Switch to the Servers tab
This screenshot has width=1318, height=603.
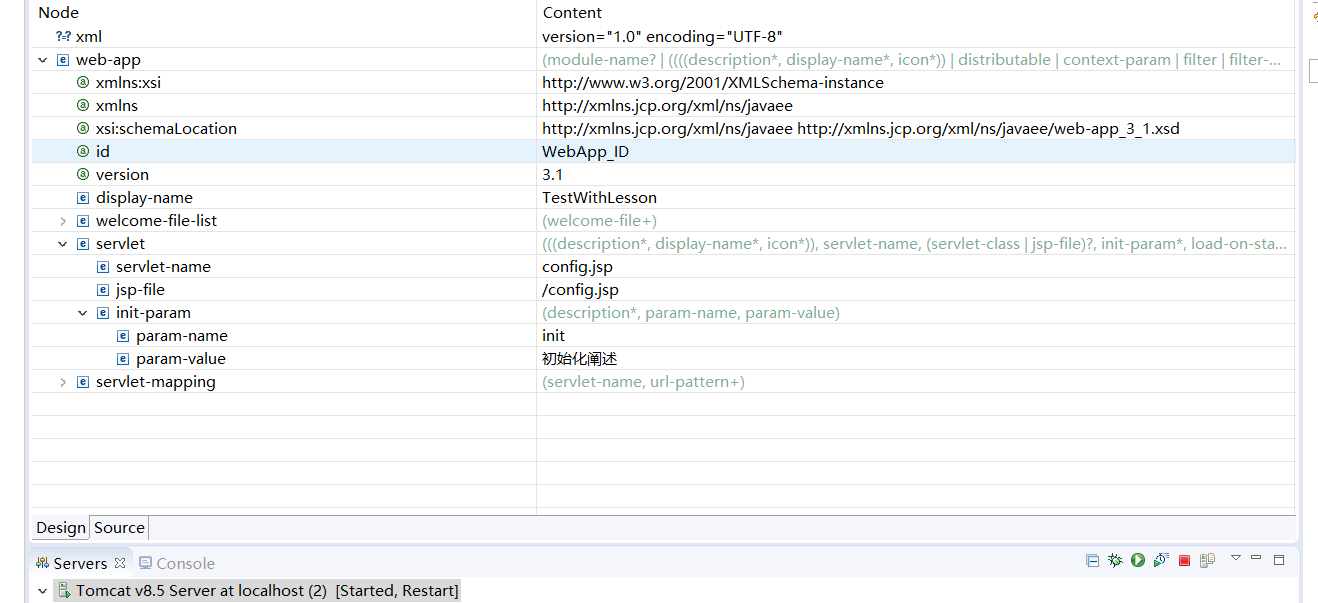coord(78,563)
